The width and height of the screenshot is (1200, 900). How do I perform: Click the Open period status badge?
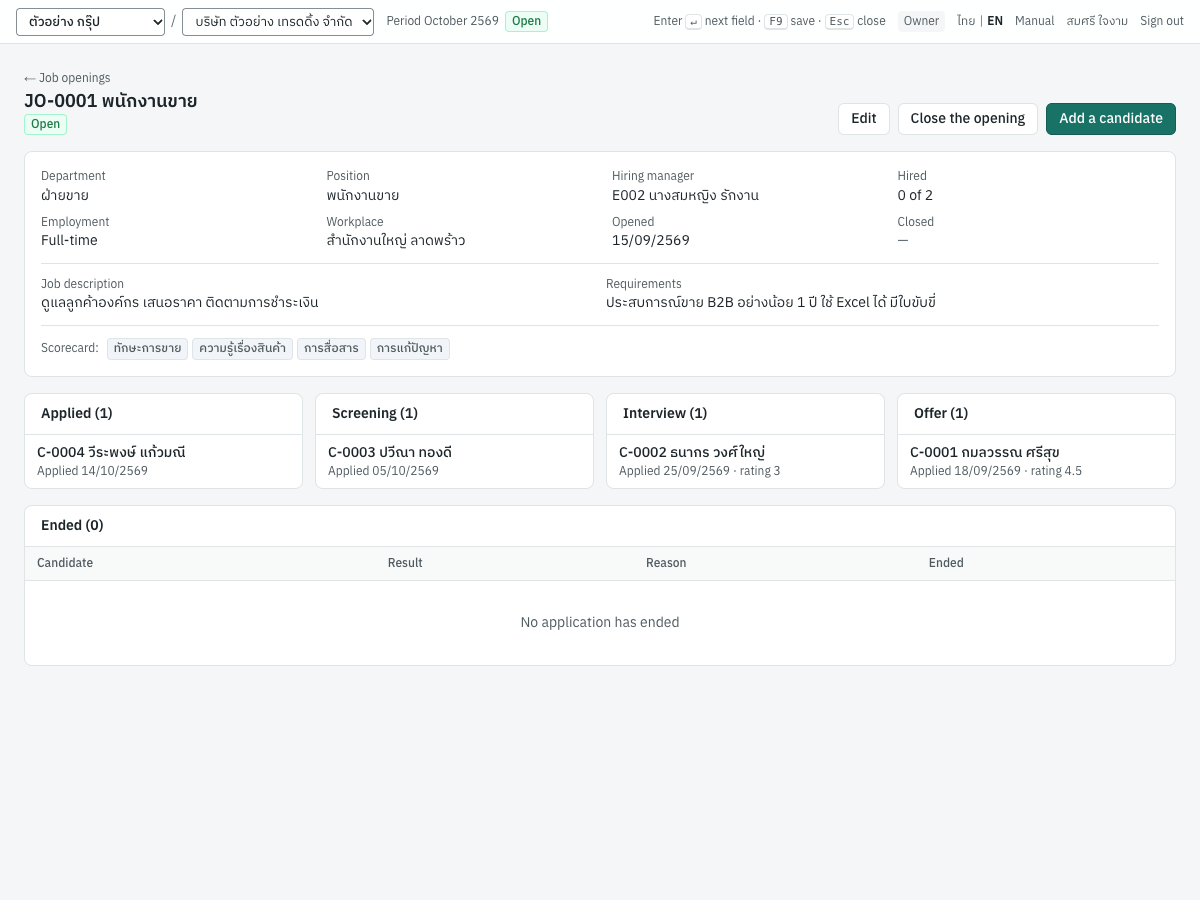[526, 21]
